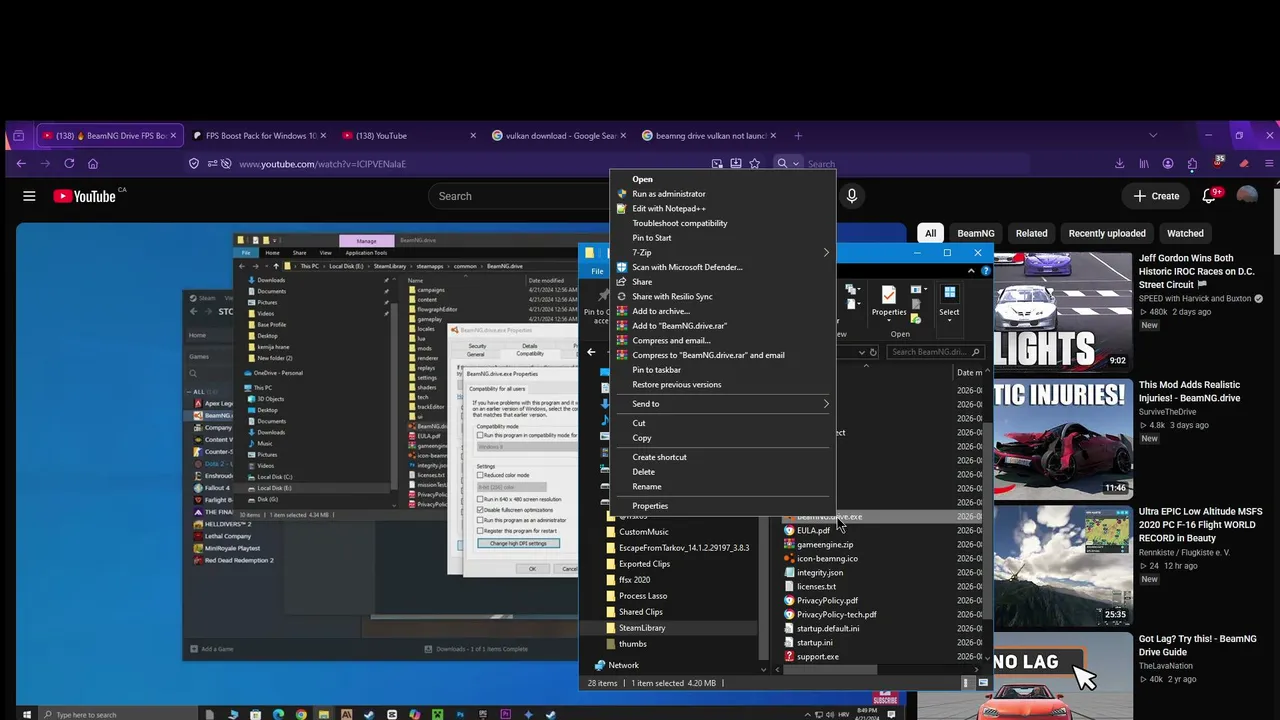Close the BeamNG Drive FPS tab

[x=173, y=136]
